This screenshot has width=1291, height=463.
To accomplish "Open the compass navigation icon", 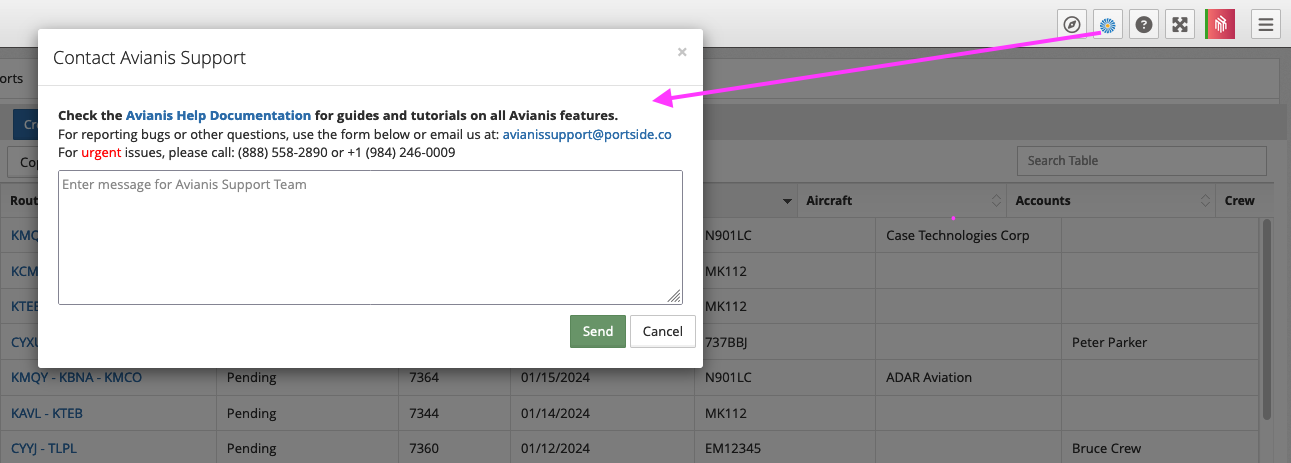I will point(1072,24).
